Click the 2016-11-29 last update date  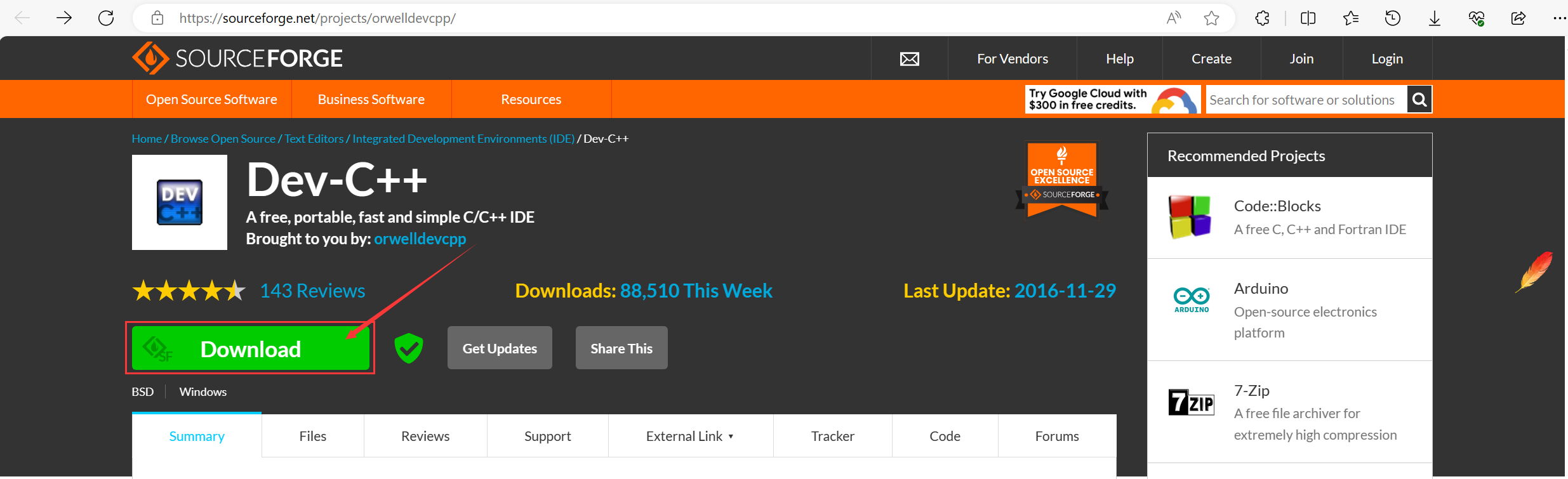(x=1065, y=291)
